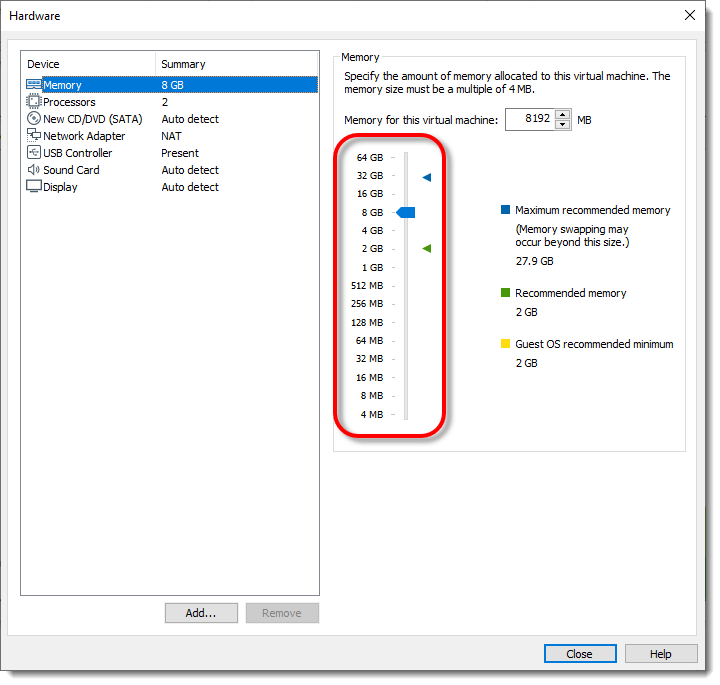Decrease memory with the down spinner arrow

(x=562, y=125)
